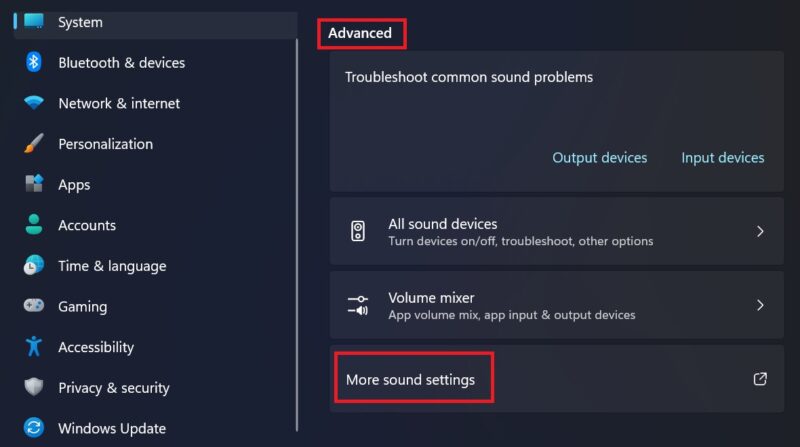Screen dimensions: 800x447
Task: Click the sidebar vertical scrollbar
Action: (296, 236)
